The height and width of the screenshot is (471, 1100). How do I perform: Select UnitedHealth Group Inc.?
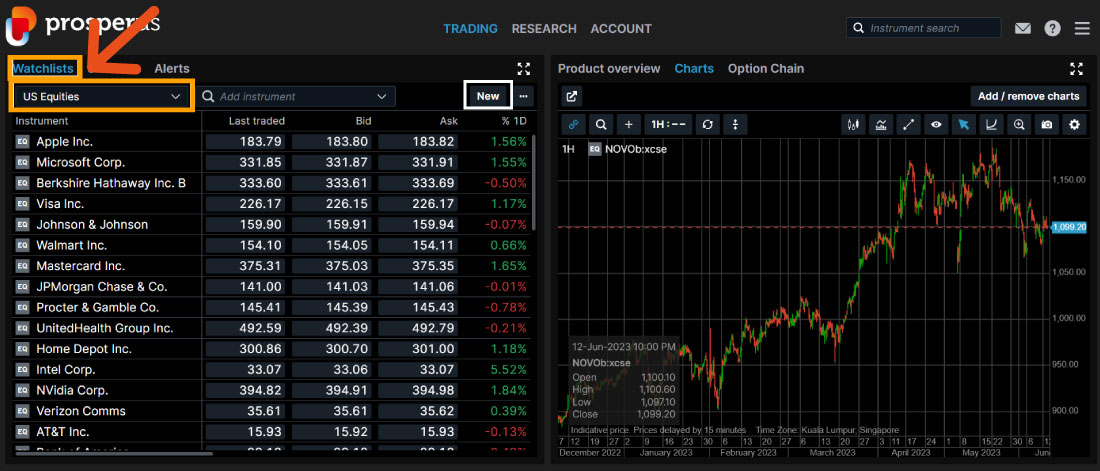105,328
